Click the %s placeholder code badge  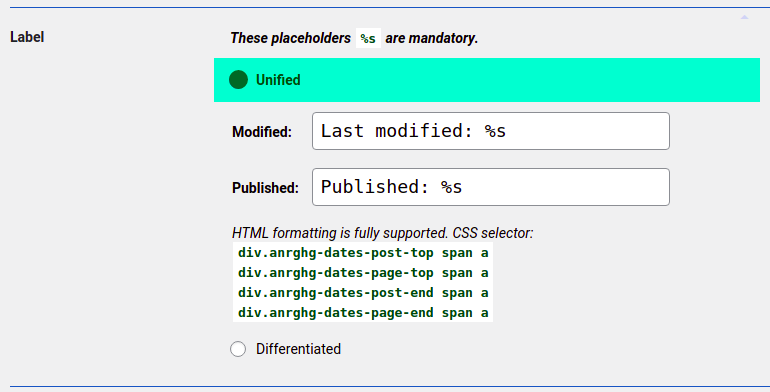pos(368,38)
